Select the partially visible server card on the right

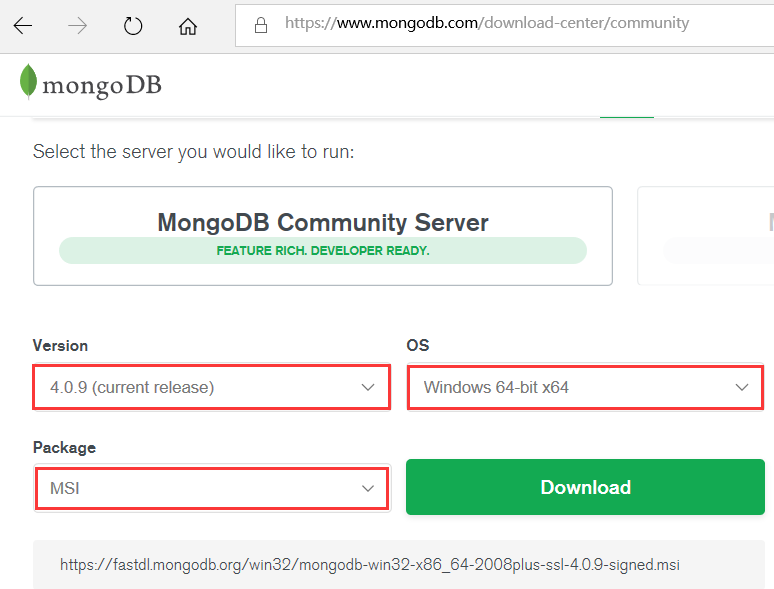[x=706, y=236]
